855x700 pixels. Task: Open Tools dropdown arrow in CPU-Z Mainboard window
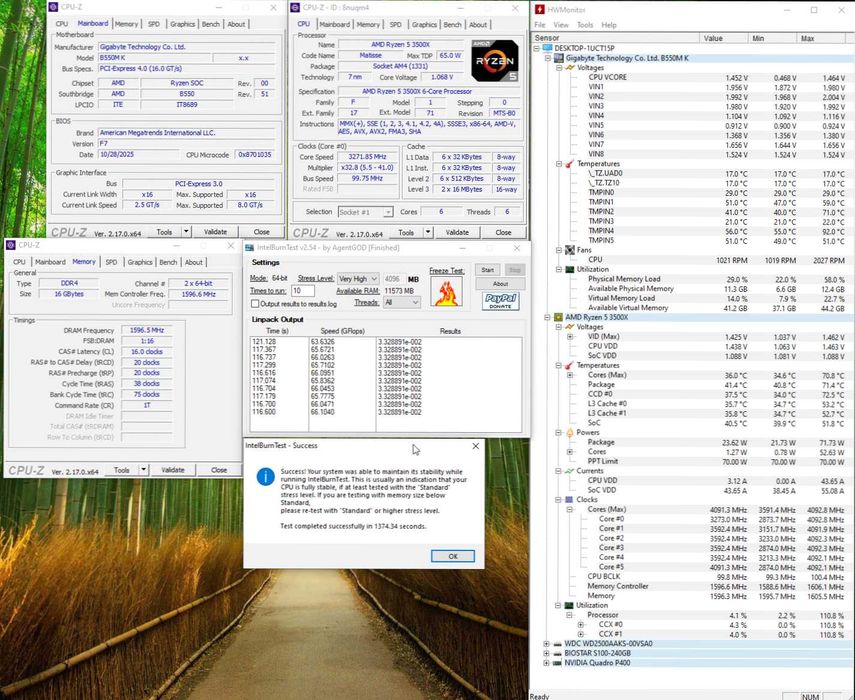[x=186, y=232]
